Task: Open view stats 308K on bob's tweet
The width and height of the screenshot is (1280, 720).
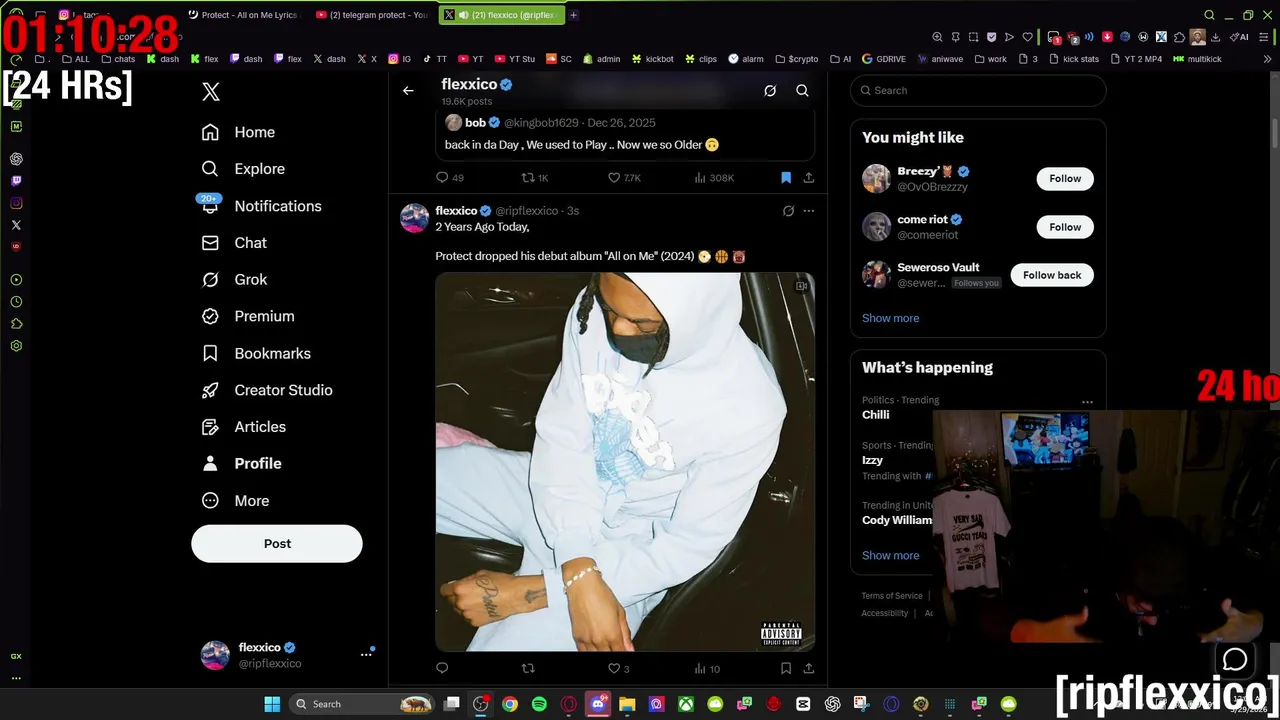Action: coord(715,177)
